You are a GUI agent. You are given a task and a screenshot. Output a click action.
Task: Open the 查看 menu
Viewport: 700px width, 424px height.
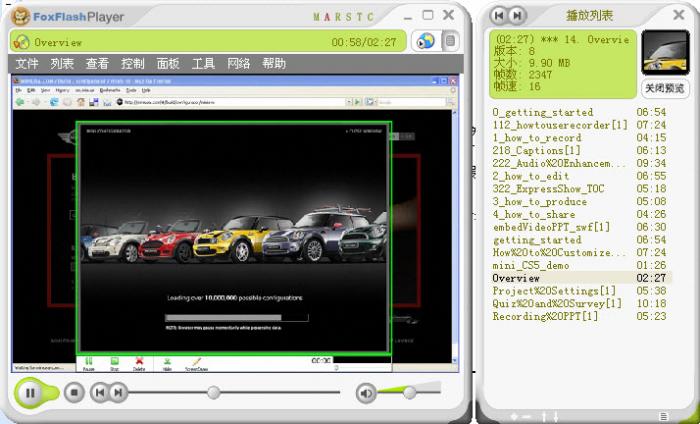[x=97, y=64]
